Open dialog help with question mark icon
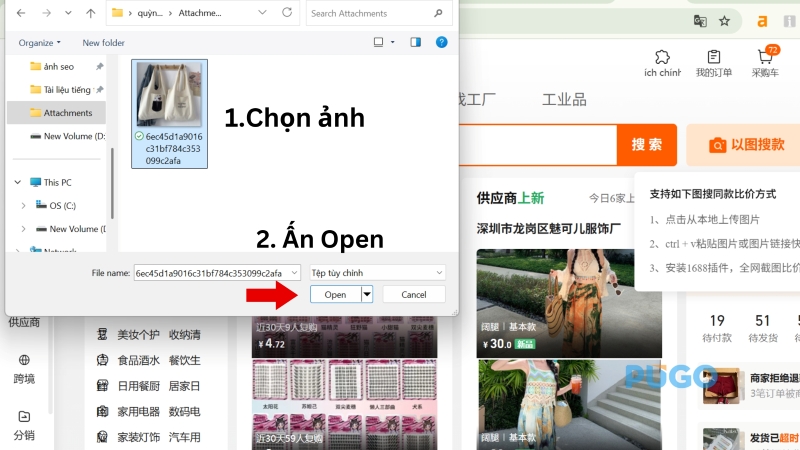 pos(441,42)
